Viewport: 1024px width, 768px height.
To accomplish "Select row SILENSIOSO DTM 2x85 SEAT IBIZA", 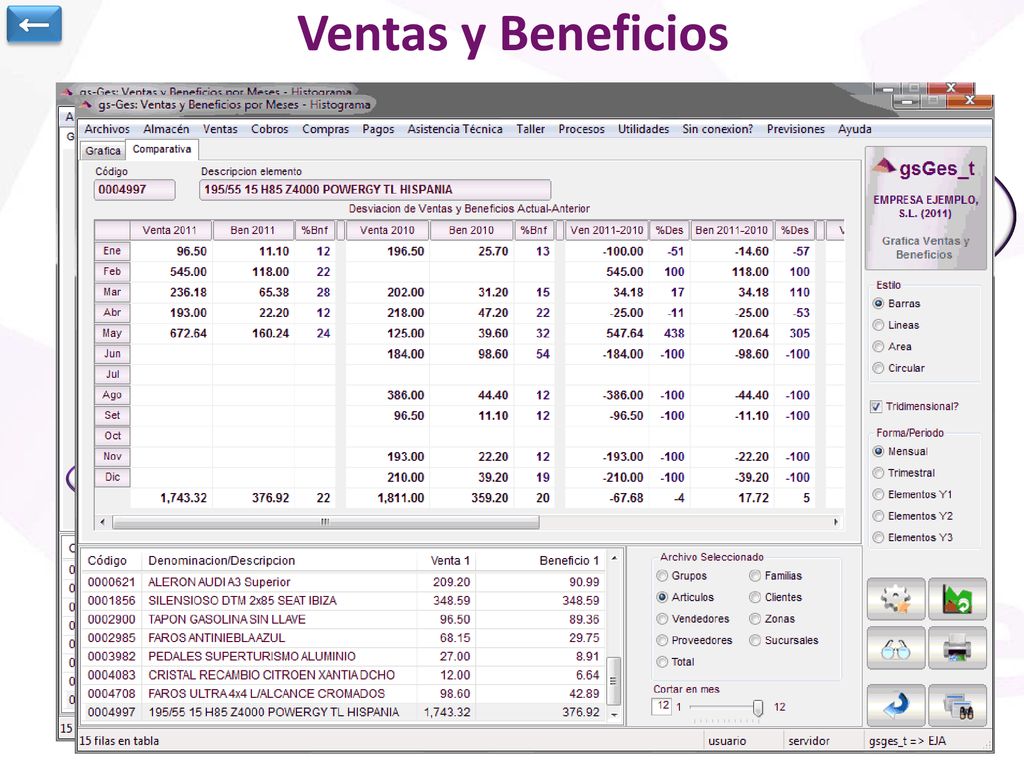I will click(344, 601).
